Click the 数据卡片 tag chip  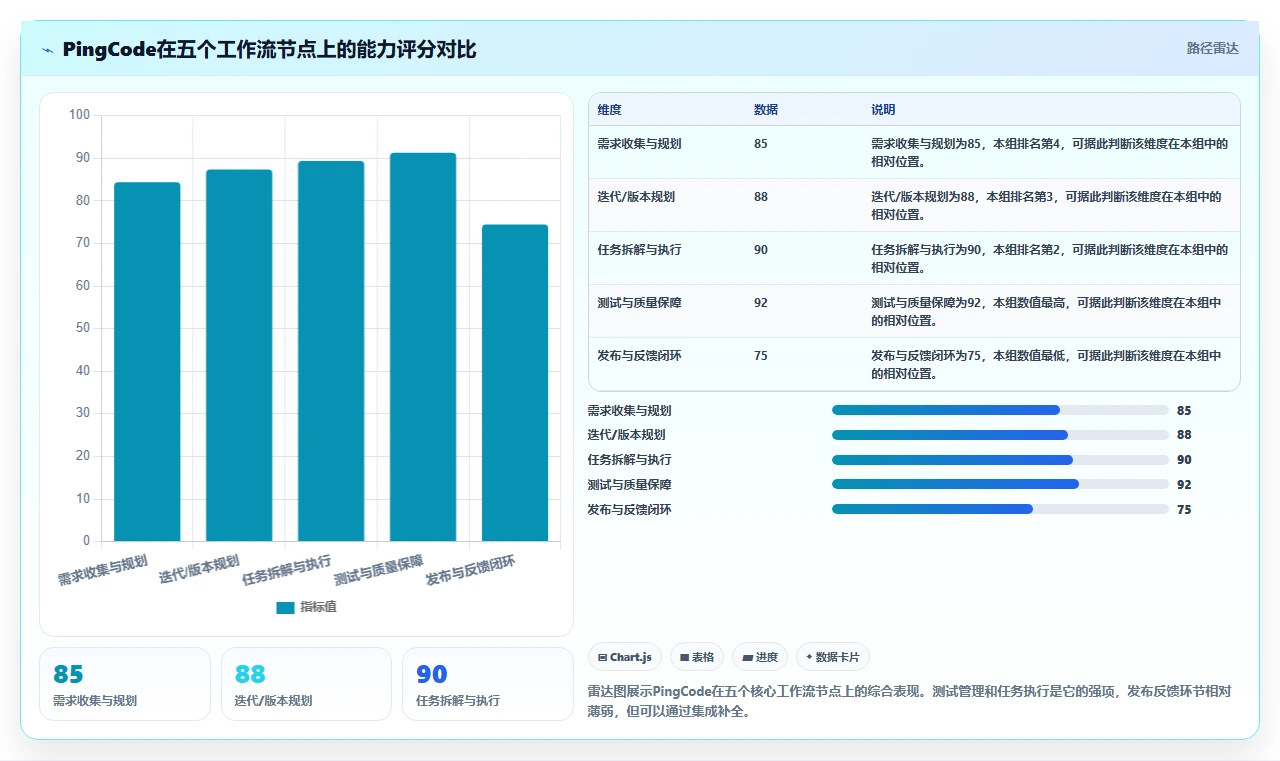pos(833,657)
